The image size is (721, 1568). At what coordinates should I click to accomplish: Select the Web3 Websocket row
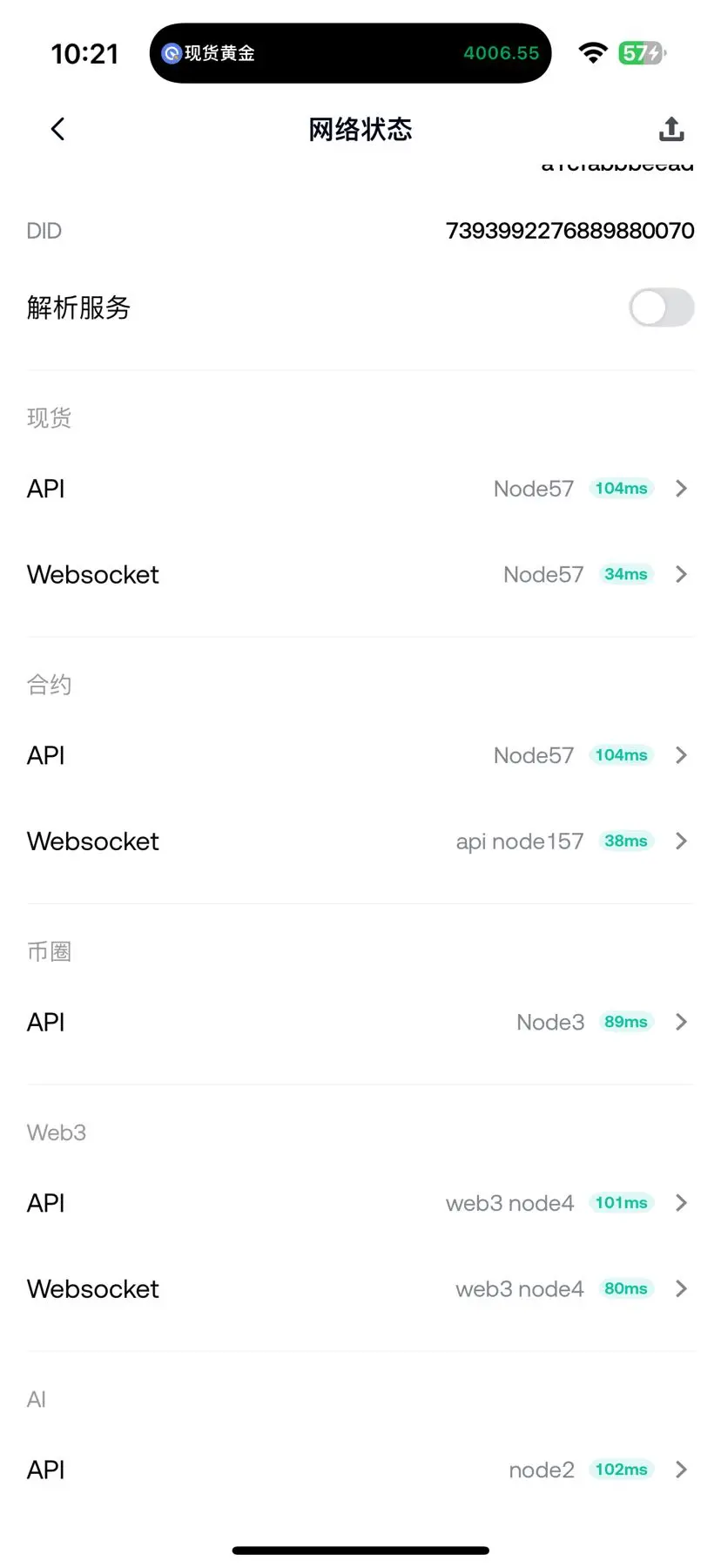(x=360, y=1288)
